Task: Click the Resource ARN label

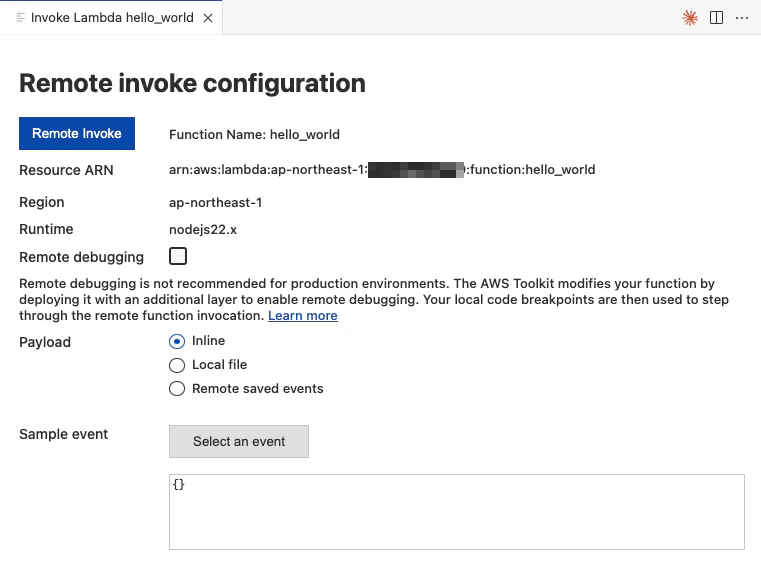Action: tap(66, 170)
